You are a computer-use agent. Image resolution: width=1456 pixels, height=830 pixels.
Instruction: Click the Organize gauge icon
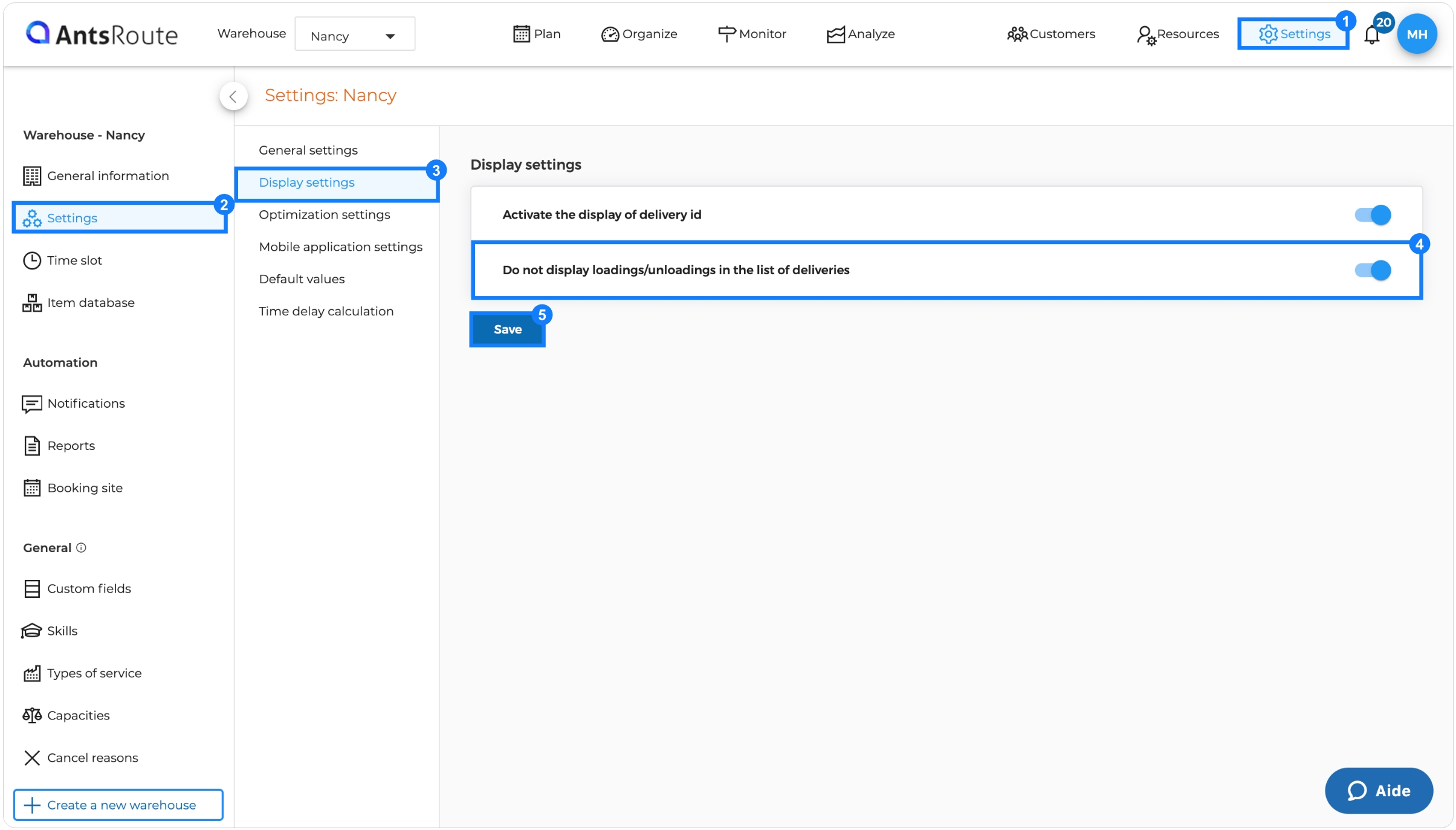[610, 34]
